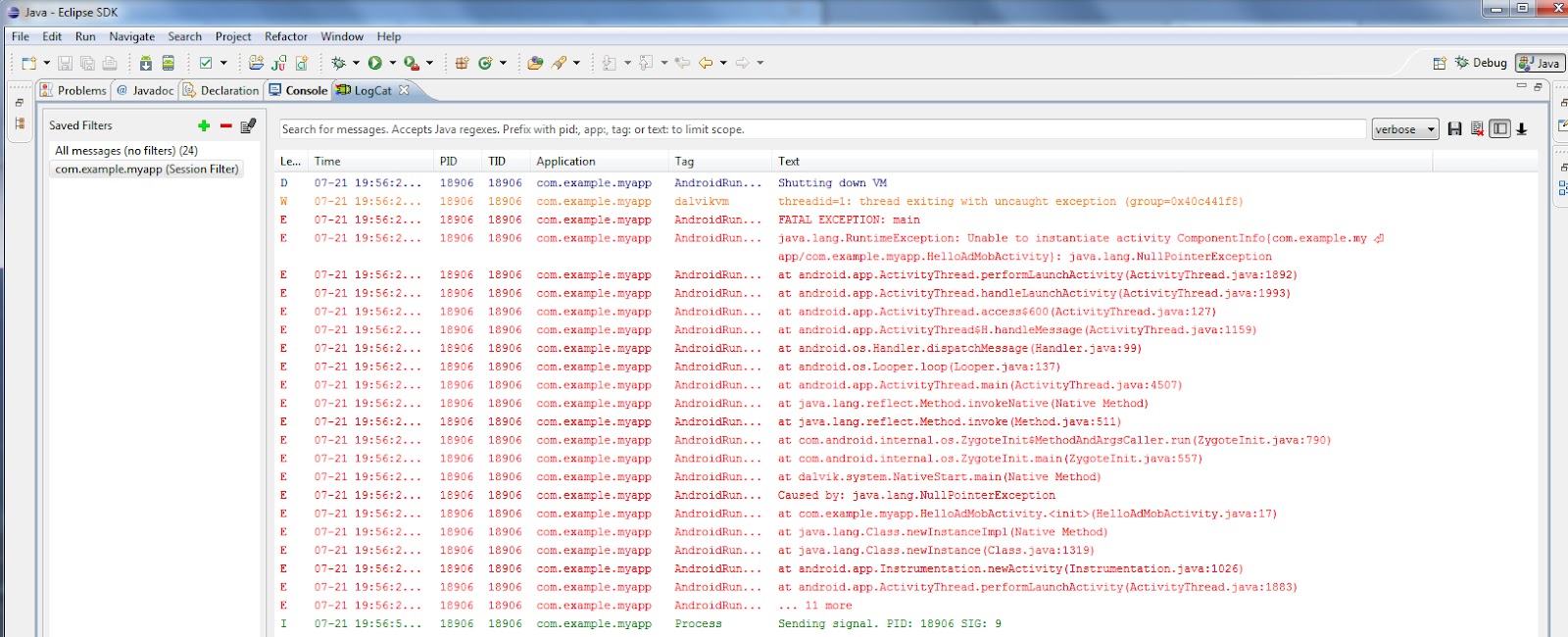Click the Run External Tools icon
This screenshot has height=637, width=1568.
pos(412,63)
